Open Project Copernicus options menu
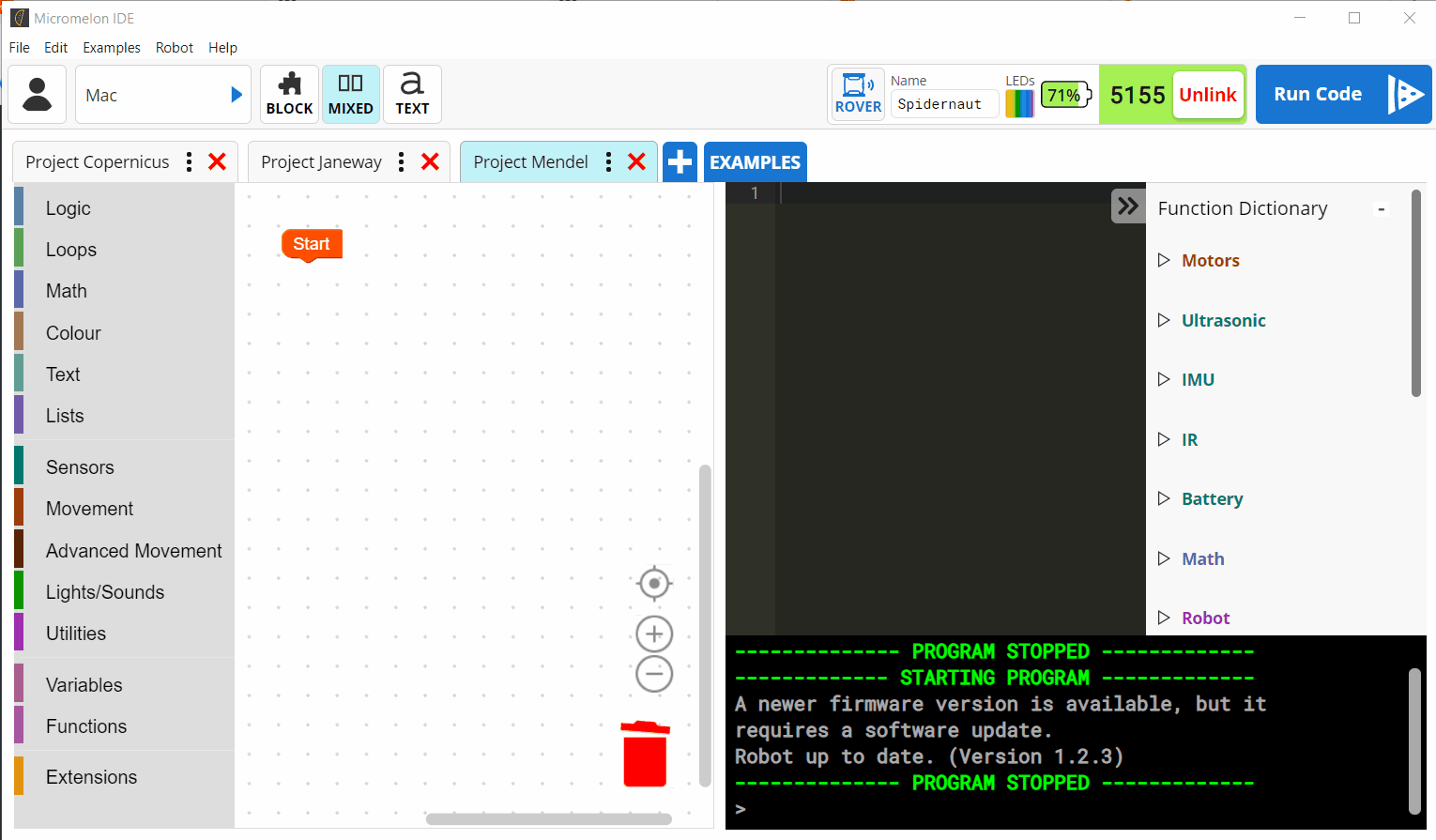Image resolution: width=1436 pixels, height=840 pixels. (190, 162)
